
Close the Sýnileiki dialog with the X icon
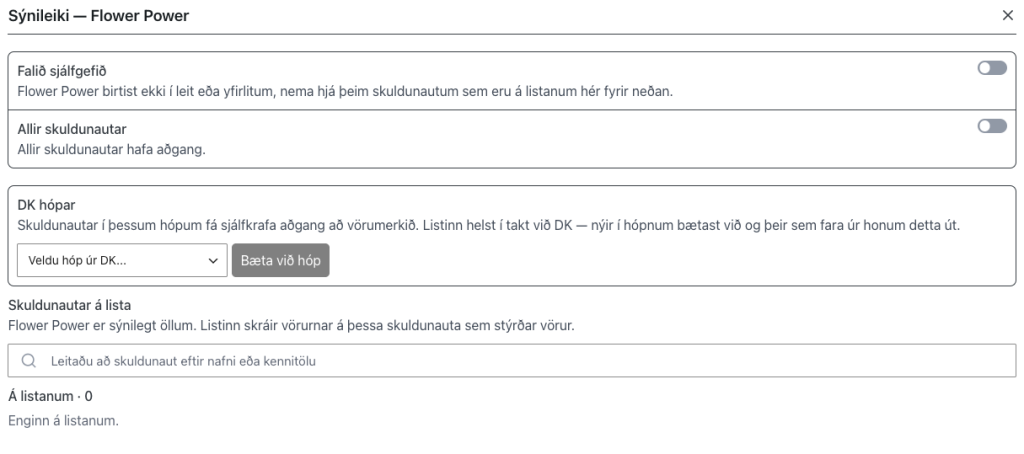point(1008,16)
